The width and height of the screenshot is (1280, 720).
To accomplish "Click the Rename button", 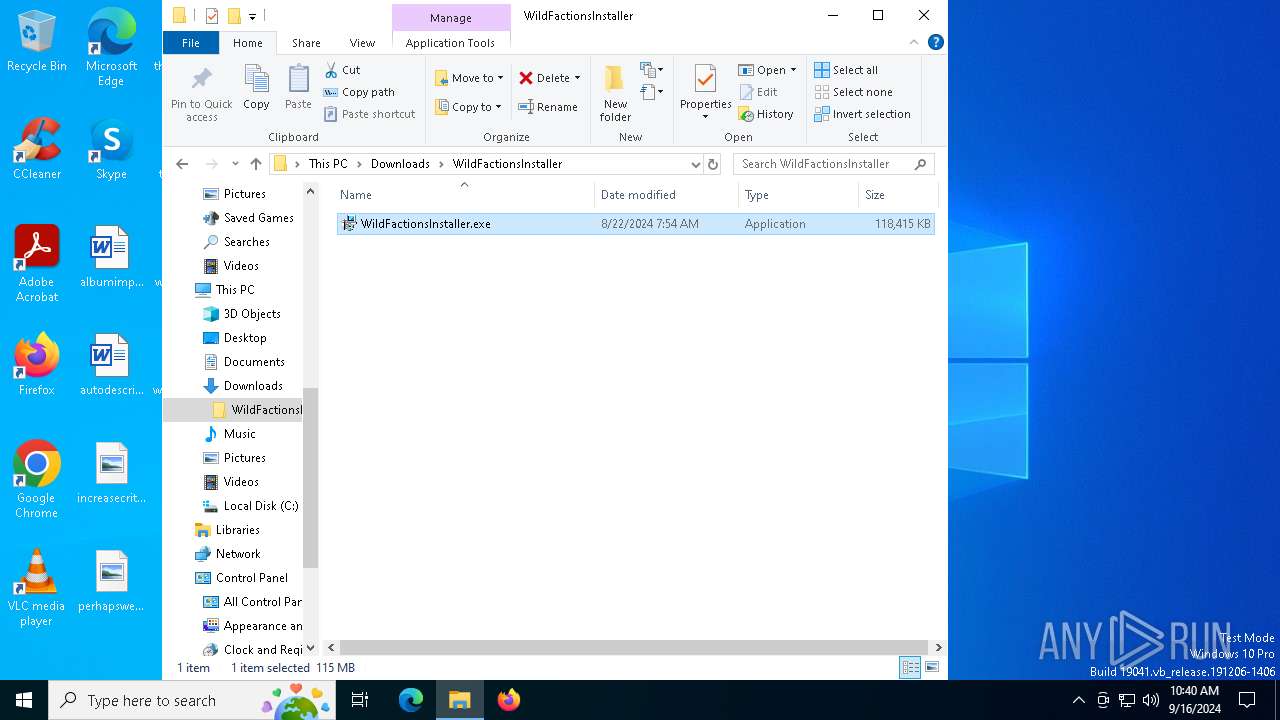I will (548, 107).
